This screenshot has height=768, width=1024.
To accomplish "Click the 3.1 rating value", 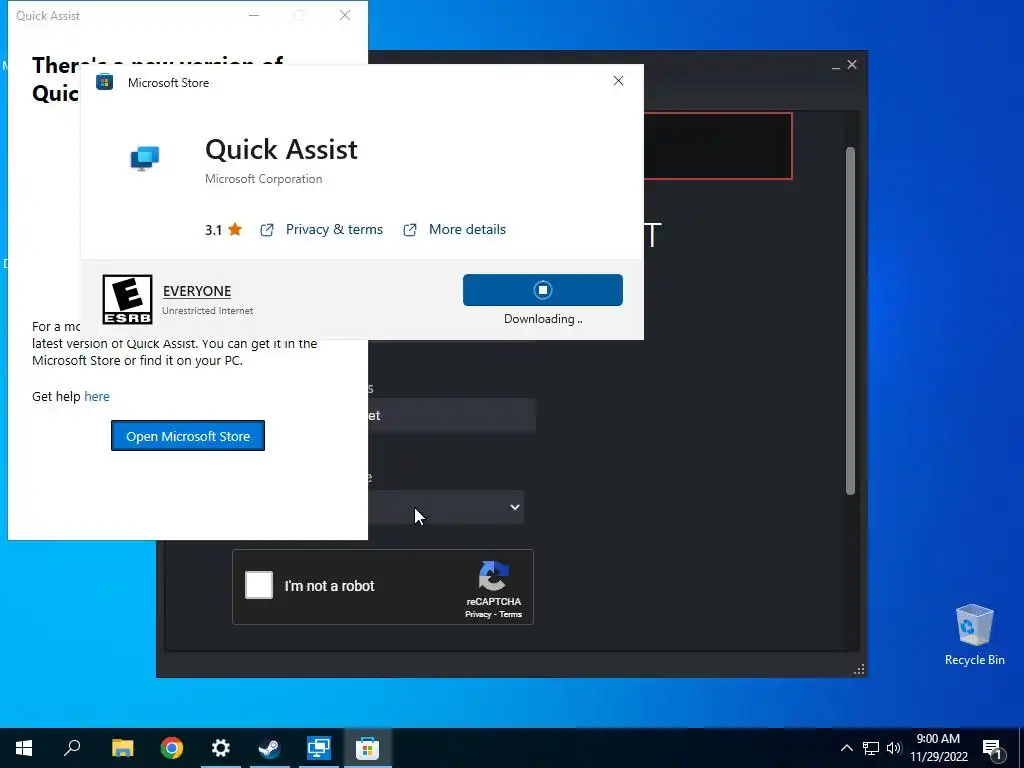I will 214,230.
